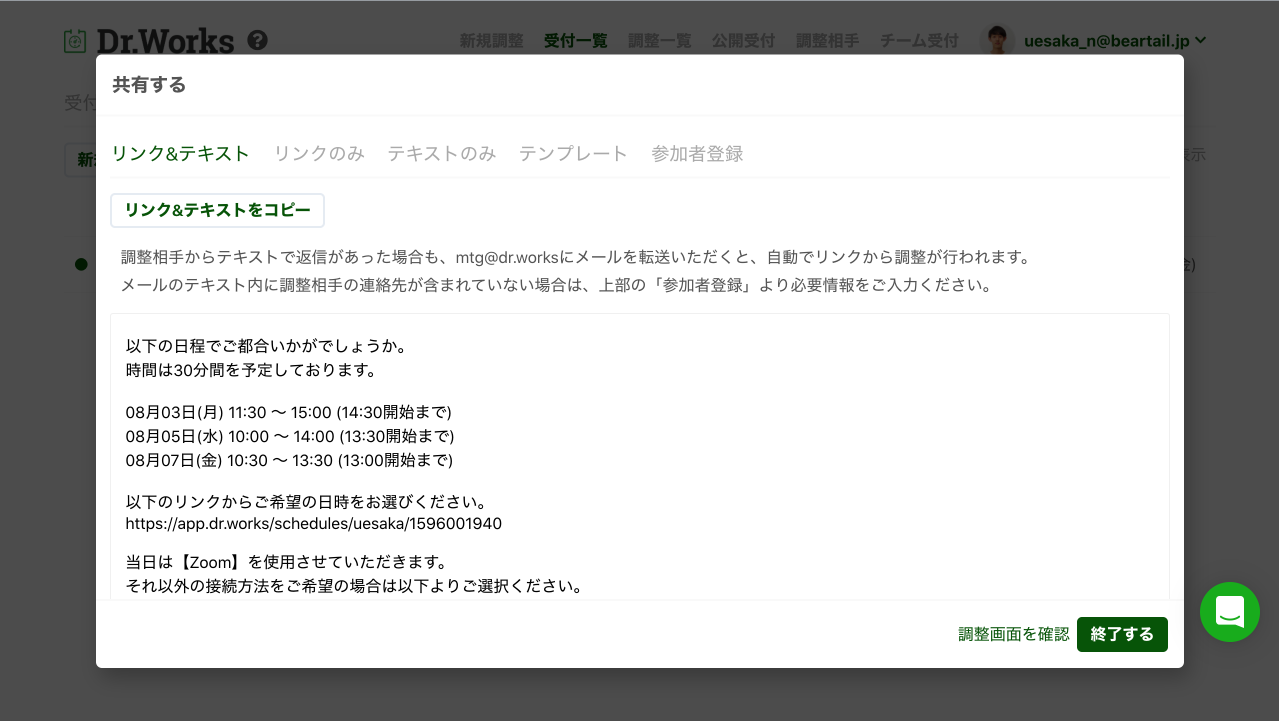Open 調整相手 in the top navigation
This screenshot has height=721, width=1279.
tap(827, 41)
